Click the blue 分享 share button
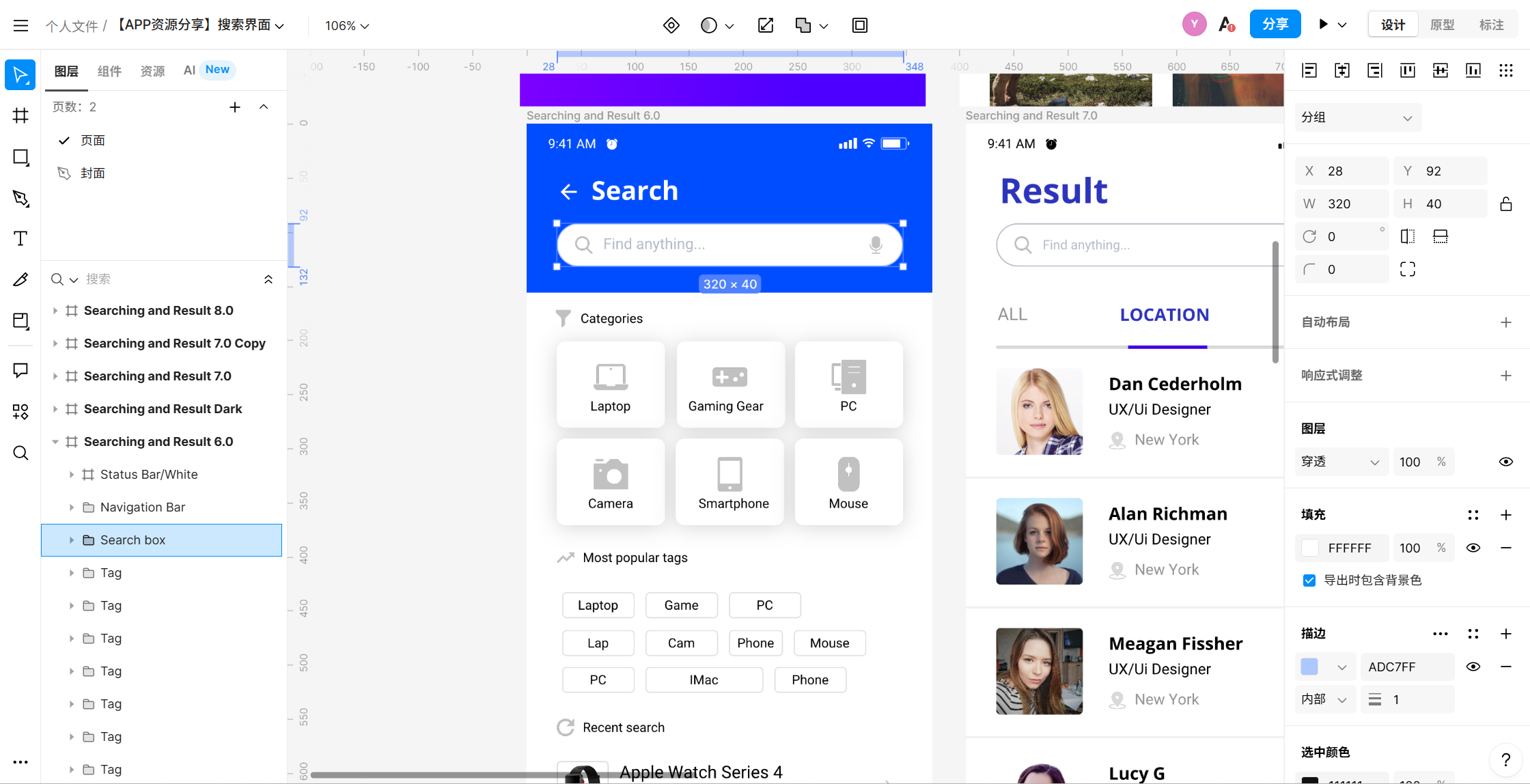1530x784 pixels. (x=1275, y=25)
